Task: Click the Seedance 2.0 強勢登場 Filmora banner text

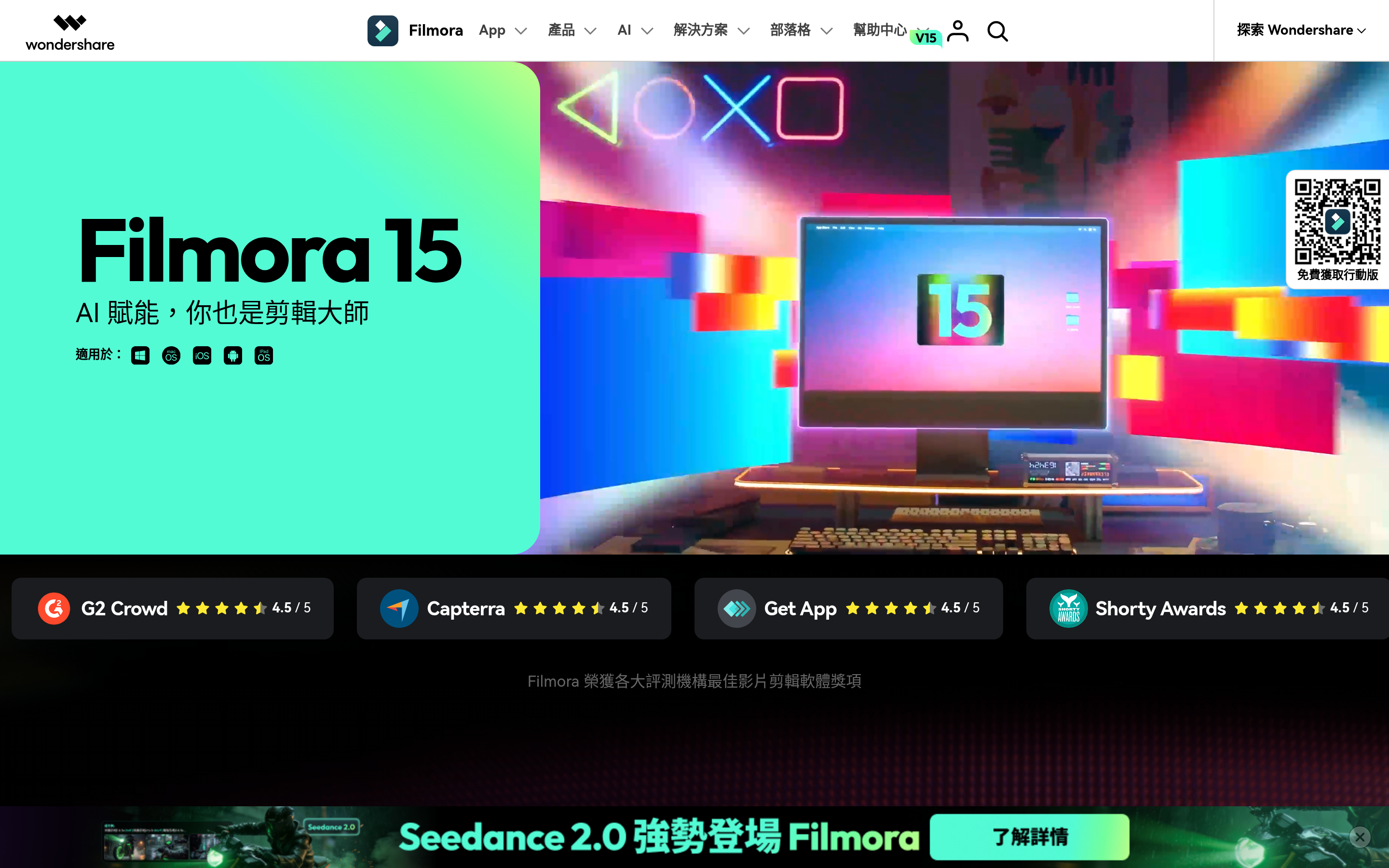Action: 659,837
